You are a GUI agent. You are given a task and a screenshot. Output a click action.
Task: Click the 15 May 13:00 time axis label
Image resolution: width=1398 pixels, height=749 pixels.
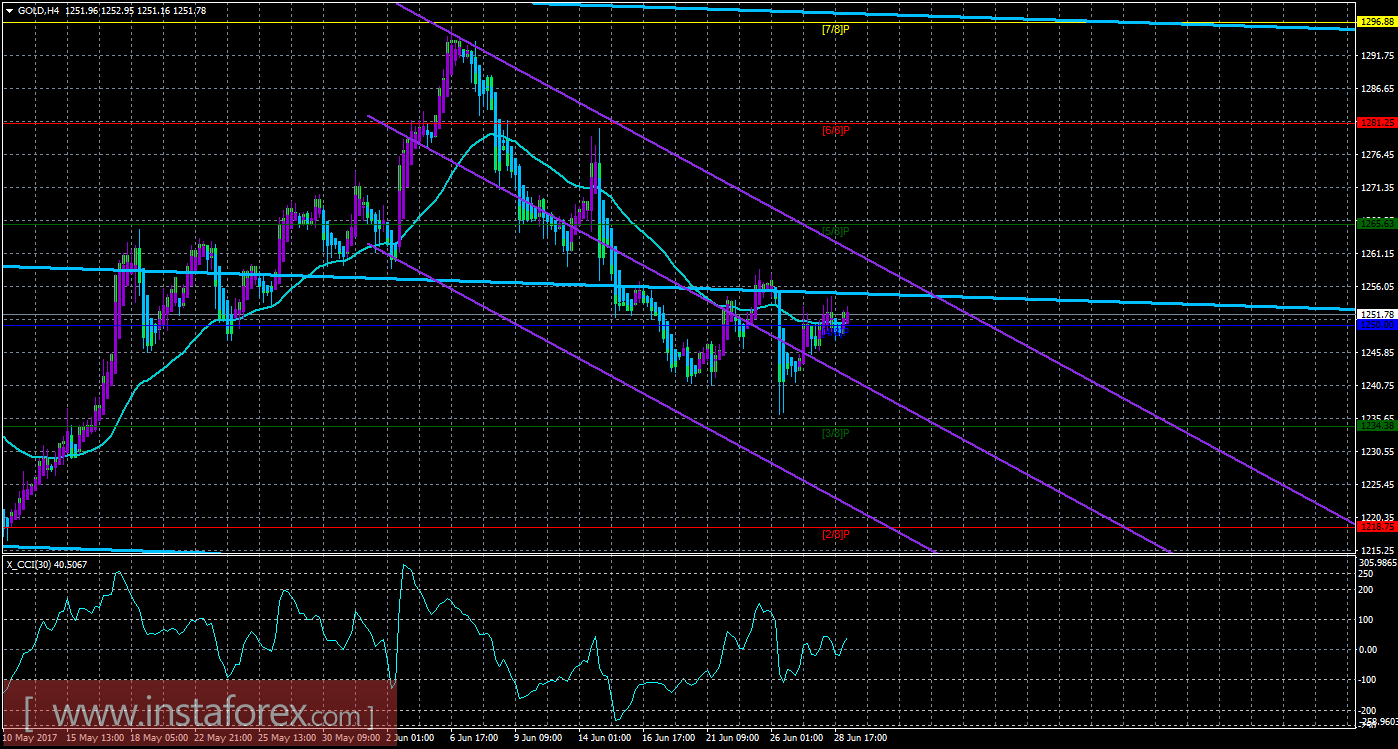tap(96, 739)
